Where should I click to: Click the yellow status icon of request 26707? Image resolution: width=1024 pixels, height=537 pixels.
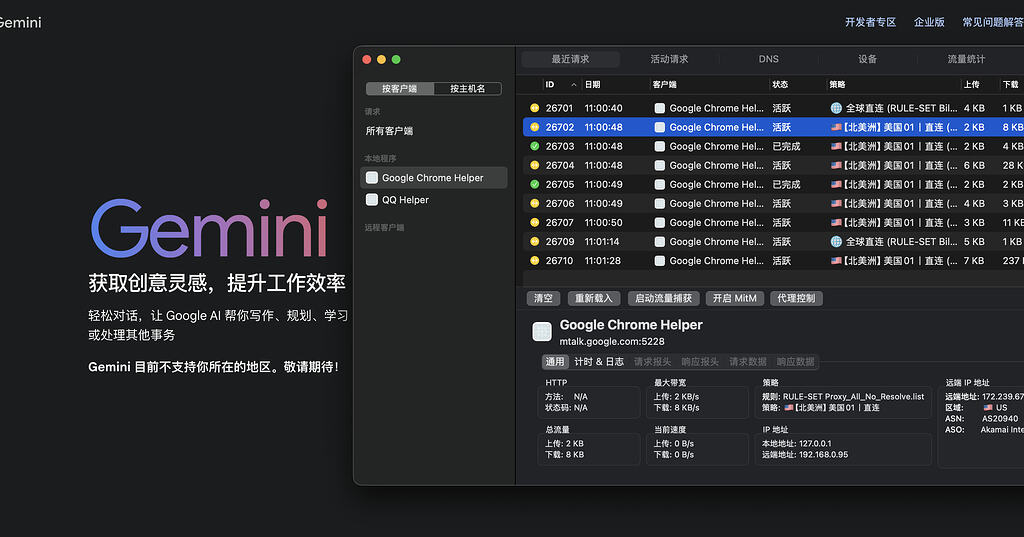(x=534, y=222)
